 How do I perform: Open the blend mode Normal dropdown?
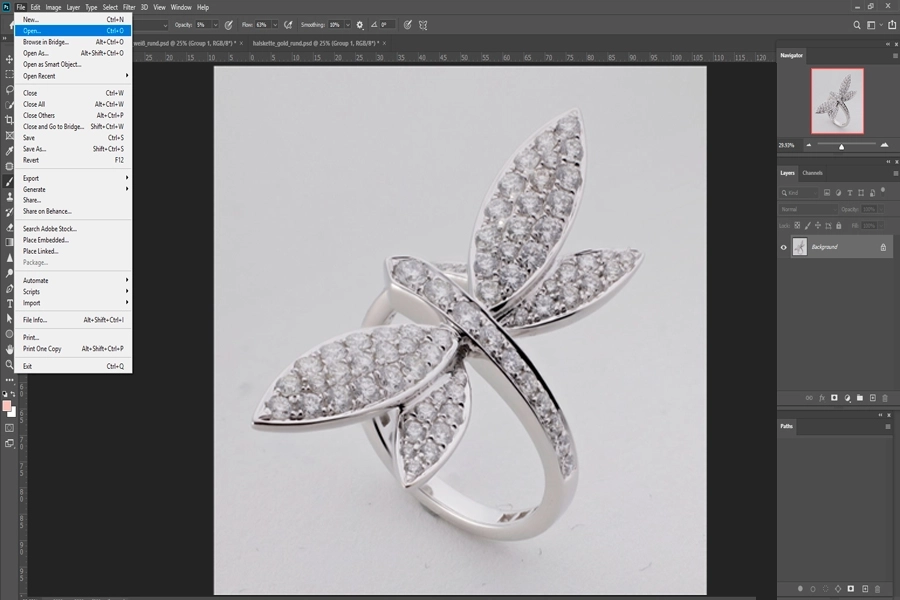(808, 209)
